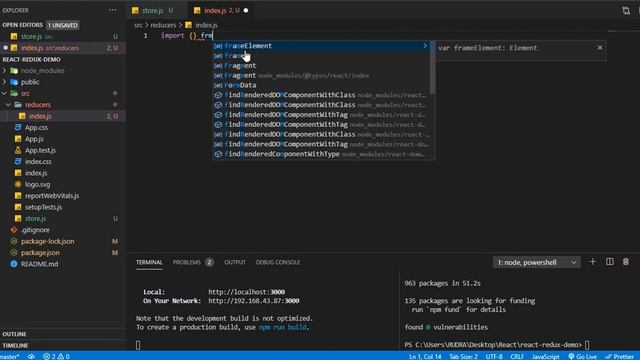Create new terminal with plus icon
Image resolution: width=640 pixels, height=360 pixels.
[593, 262]
